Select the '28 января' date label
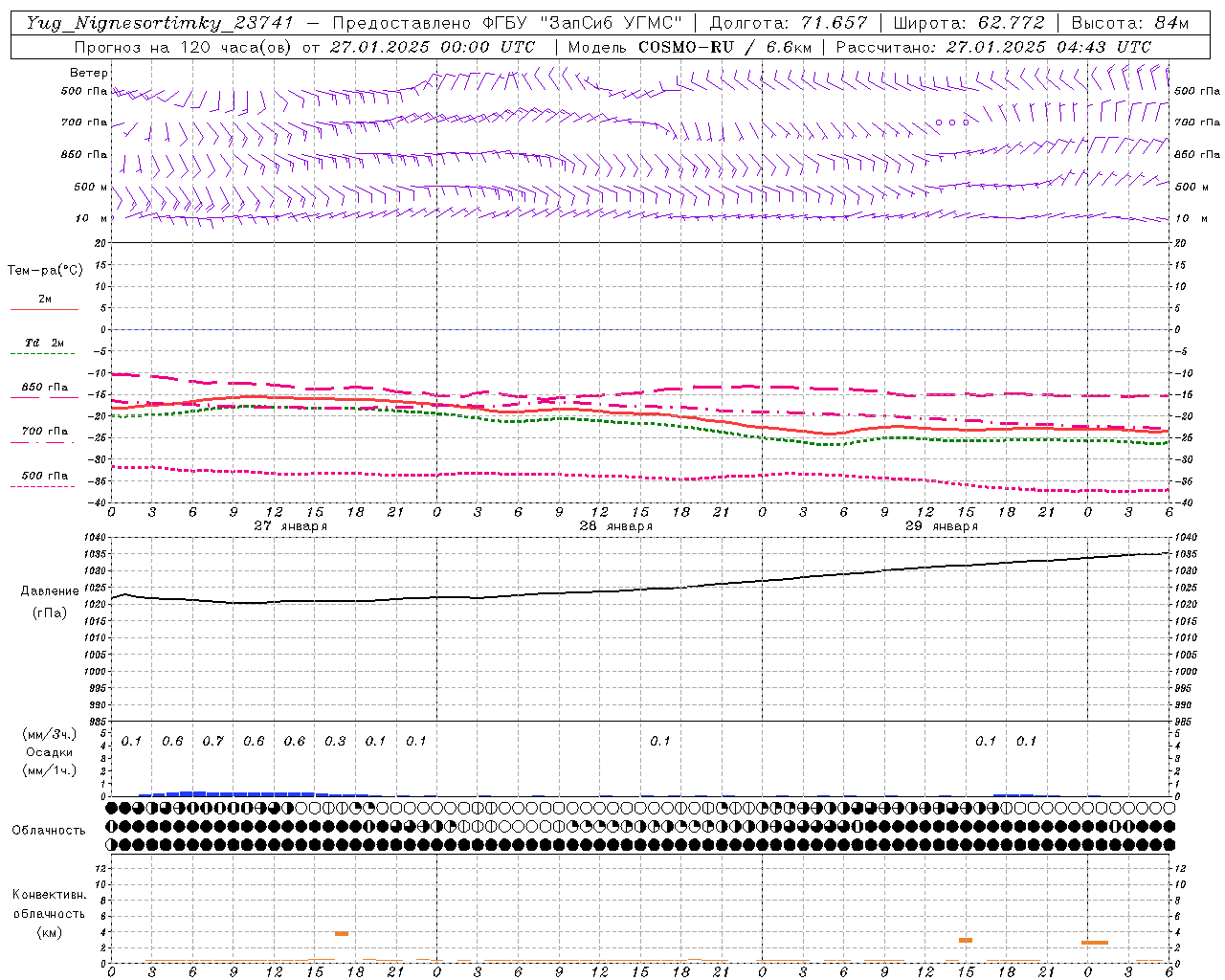This screenshot has height=980, width=1225. [x=616, y=526]
